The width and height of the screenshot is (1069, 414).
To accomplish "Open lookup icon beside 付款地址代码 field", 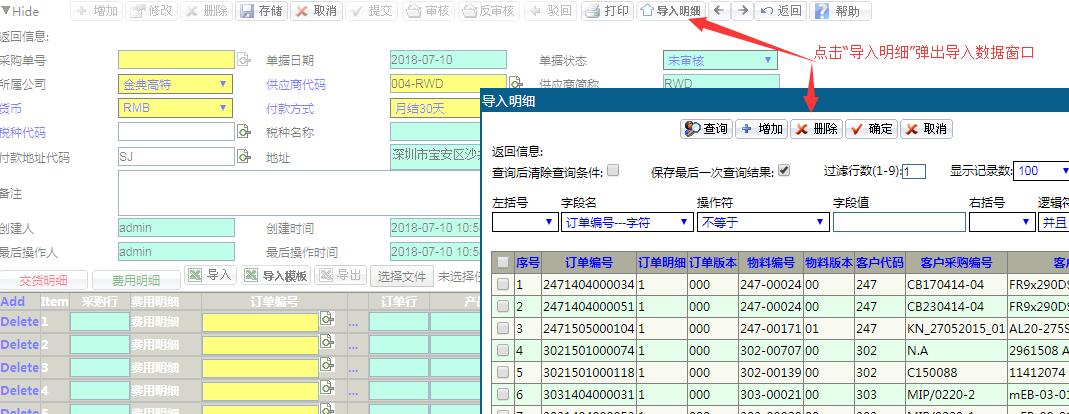I will coord(244,157).
